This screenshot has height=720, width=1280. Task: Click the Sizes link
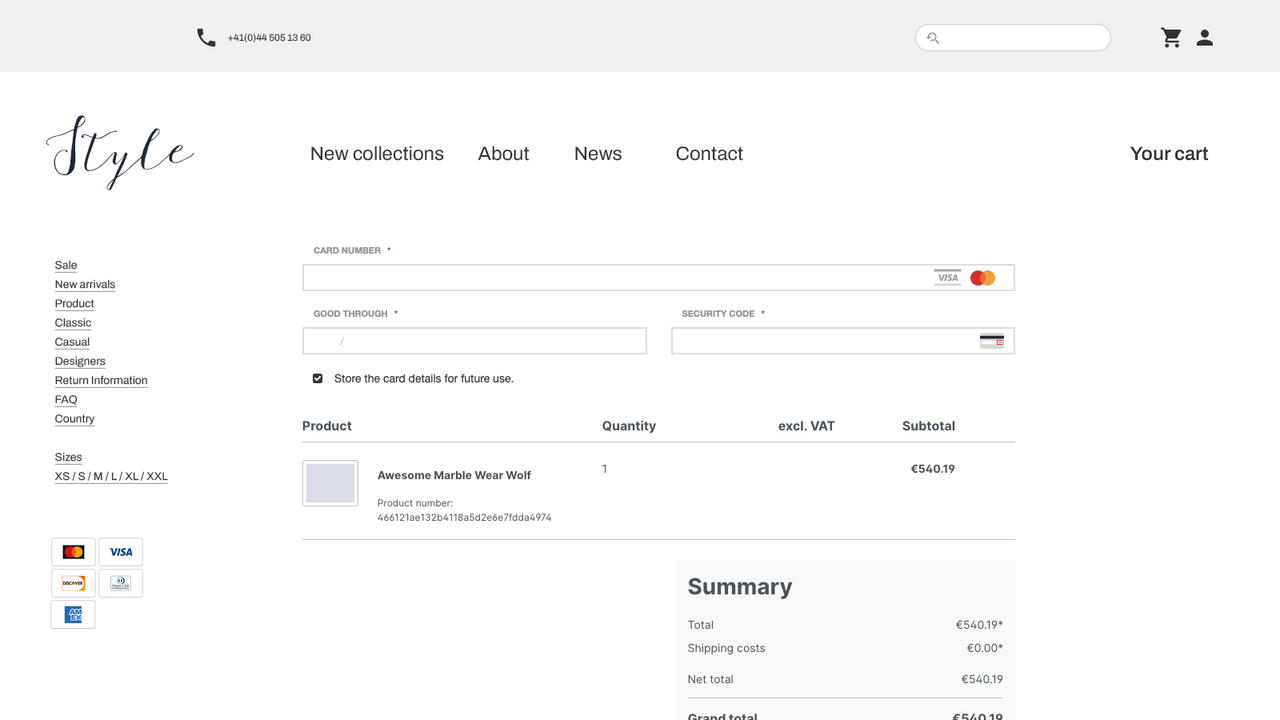click(x=68, y=457)
